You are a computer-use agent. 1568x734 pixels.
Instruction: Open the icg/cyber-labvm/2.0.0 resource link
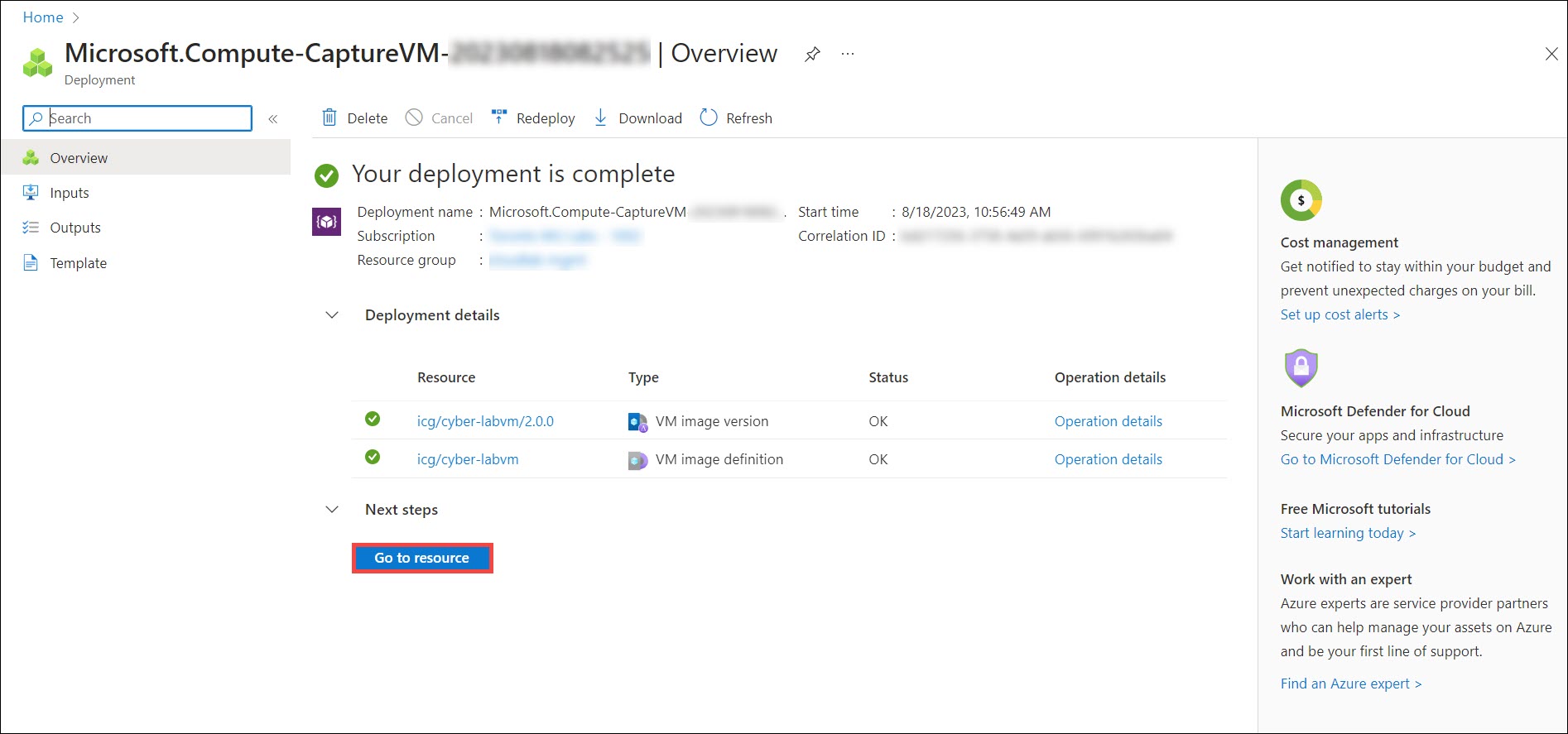point(485,421)
